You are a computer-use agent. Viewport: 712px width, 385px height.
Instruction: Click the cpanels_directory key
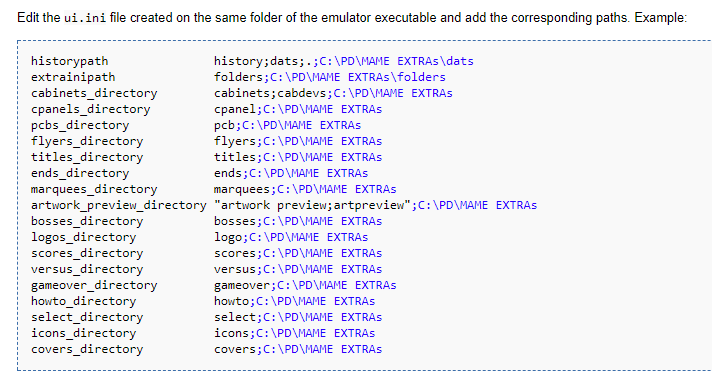click(90, 109)
